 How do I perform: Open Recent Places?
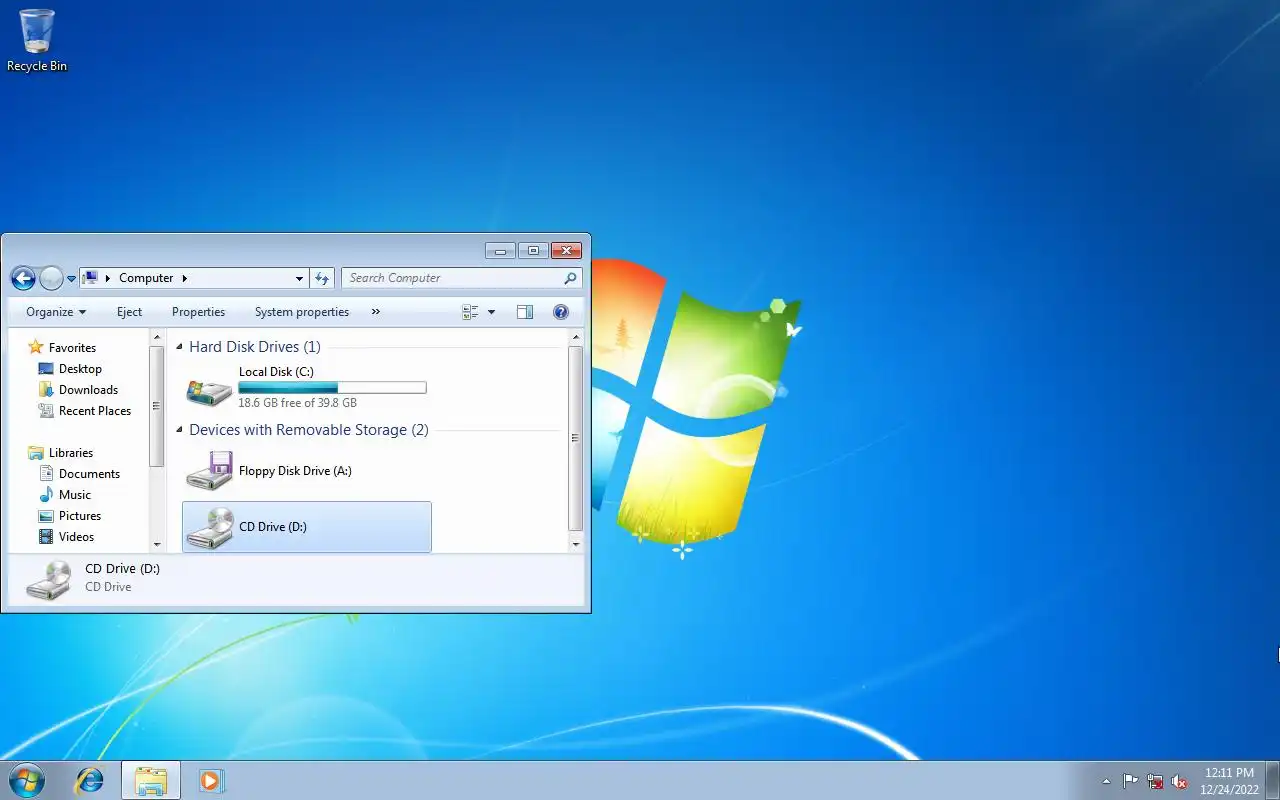tap(95, 411)
